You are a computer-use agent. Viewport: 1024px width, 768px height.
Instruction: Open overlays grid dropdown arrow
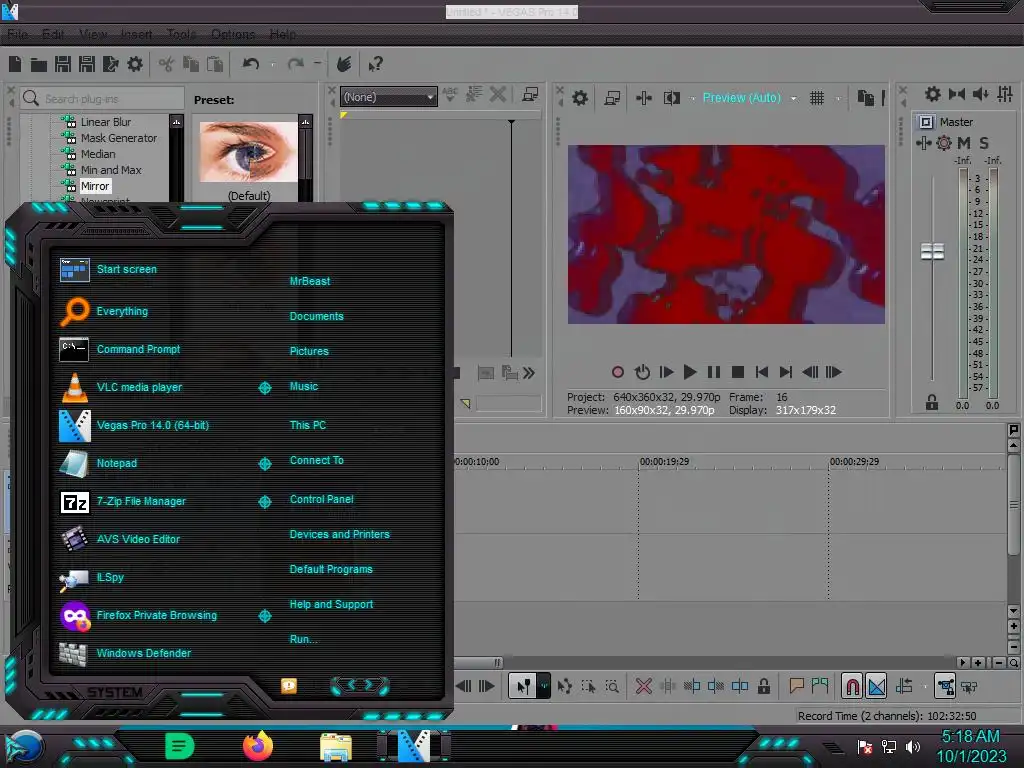[x=839, y=99]
